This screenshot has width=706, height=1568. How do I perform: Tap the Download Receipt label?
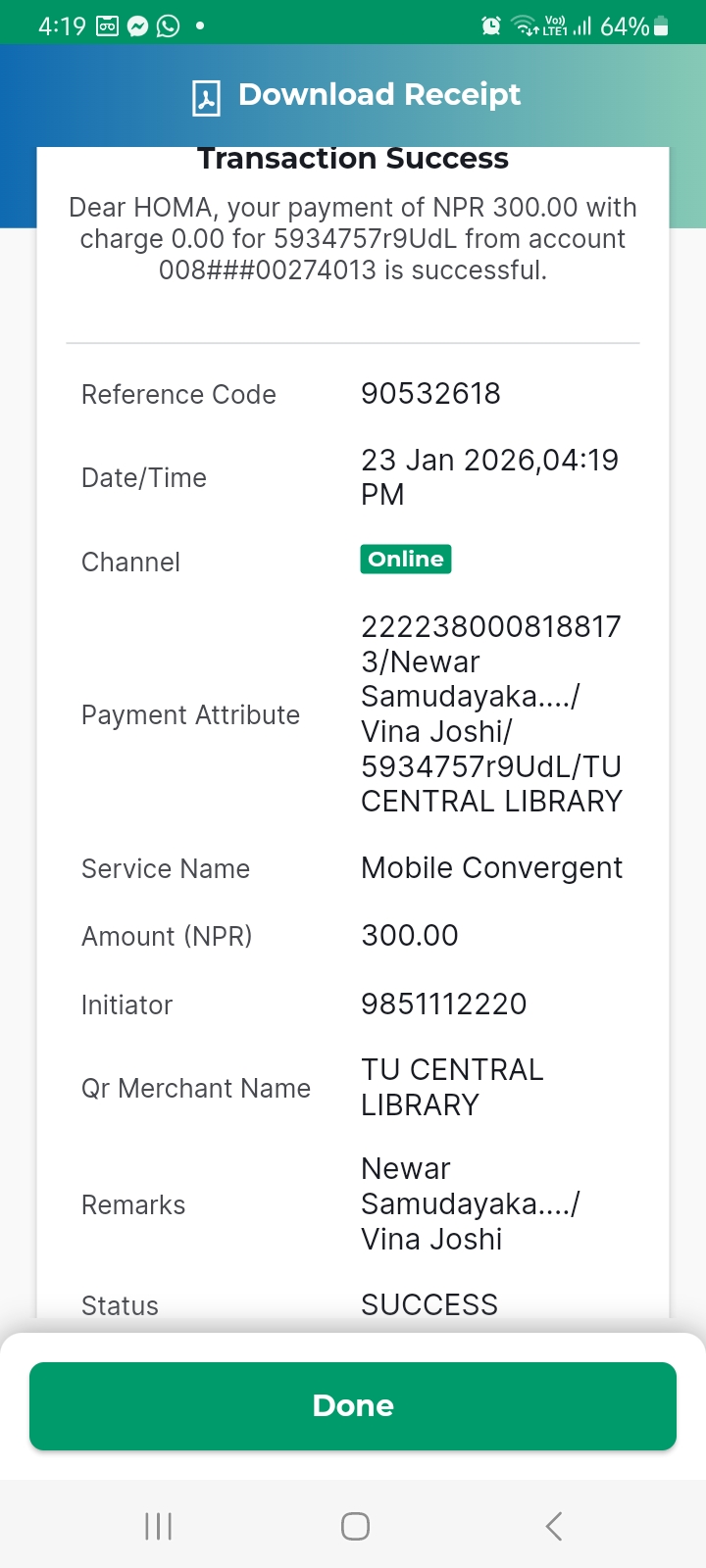[379, 95]
